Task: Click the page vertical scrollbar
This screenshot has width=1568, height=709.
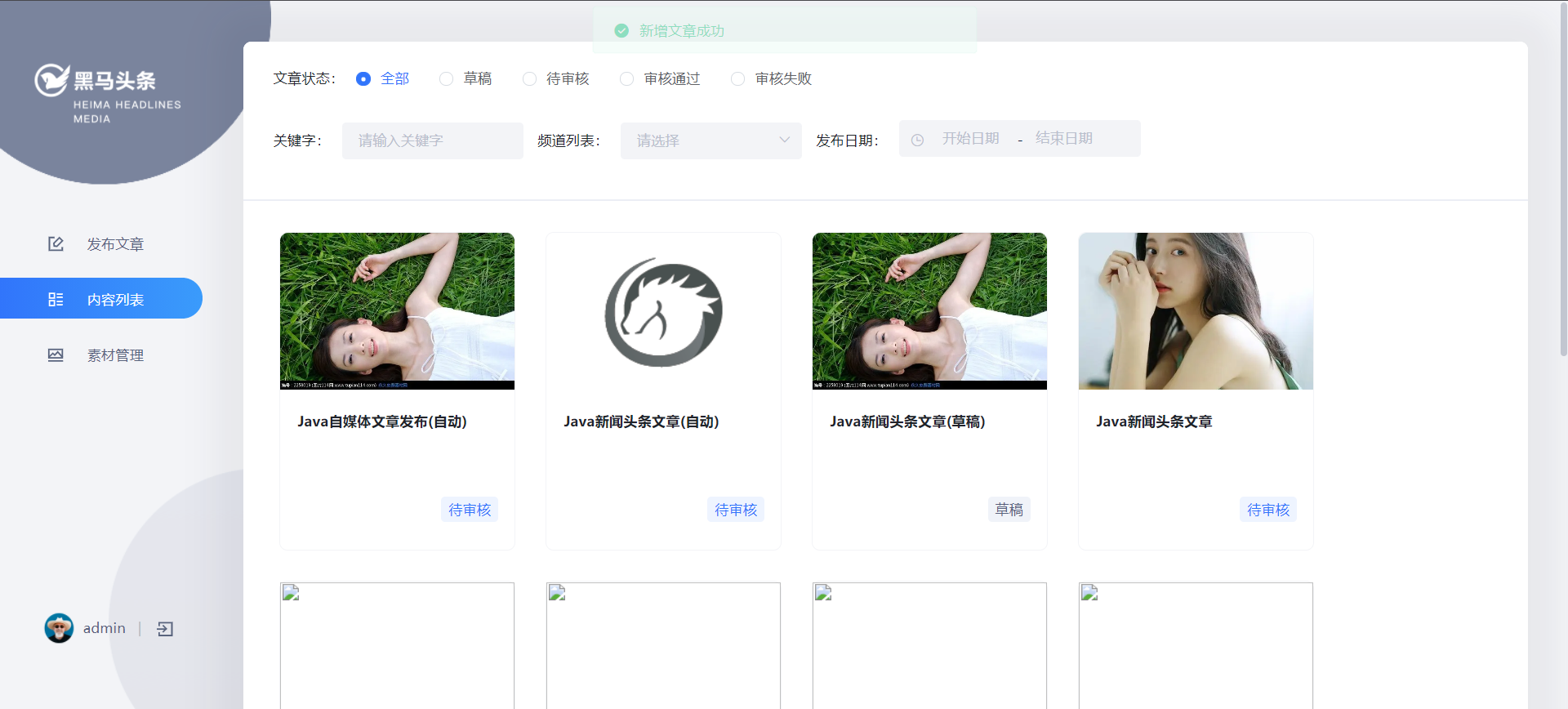Action: (1563, 180)
